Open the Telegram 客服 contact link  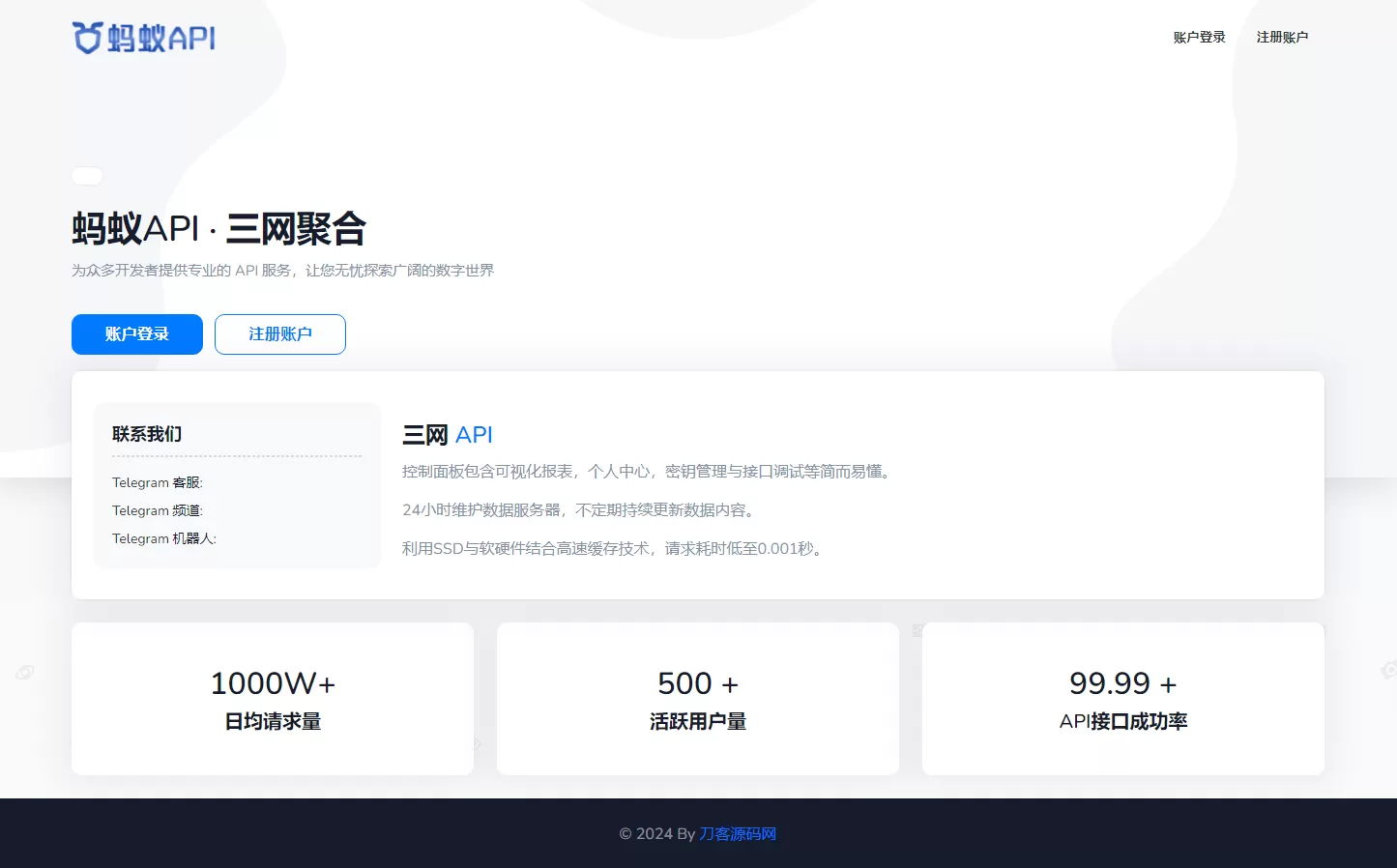(x=157, y=482)
